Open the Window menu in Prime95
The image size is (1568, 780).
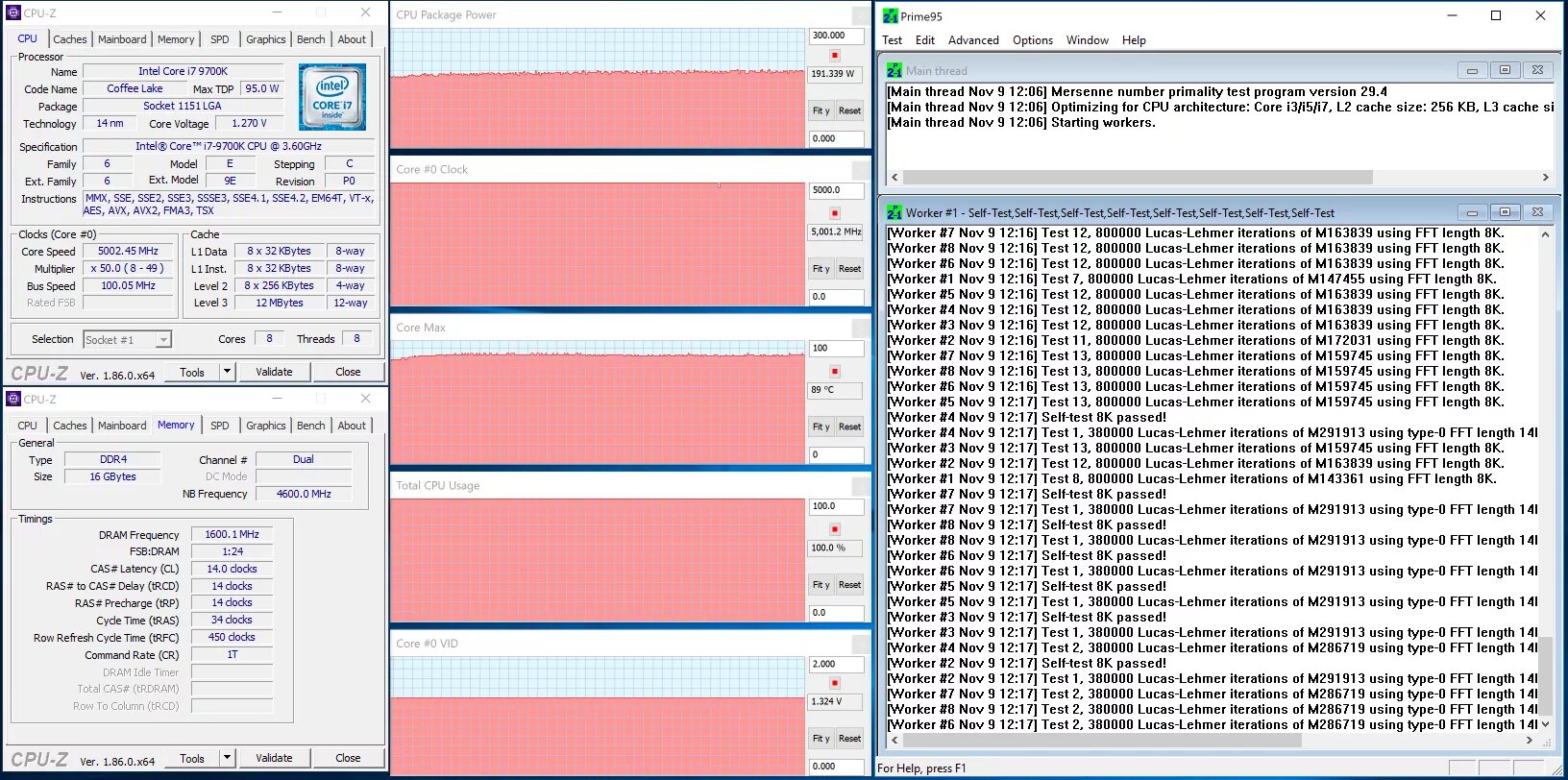click(1088, 40)
